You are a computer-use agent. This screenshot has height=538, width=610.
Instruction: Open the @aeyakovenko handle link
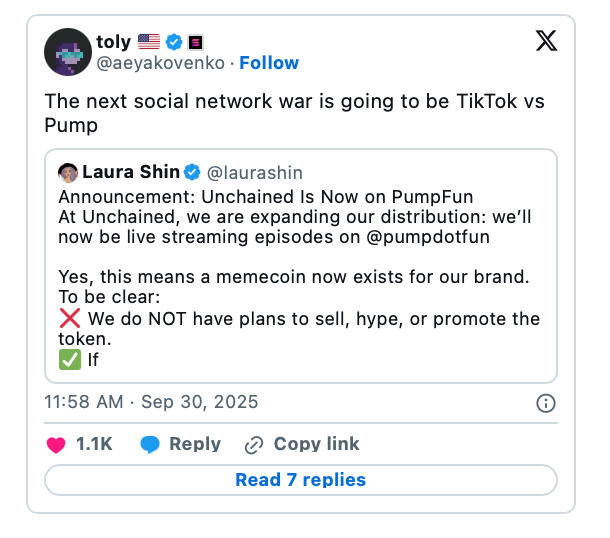(x=162, y=63)
